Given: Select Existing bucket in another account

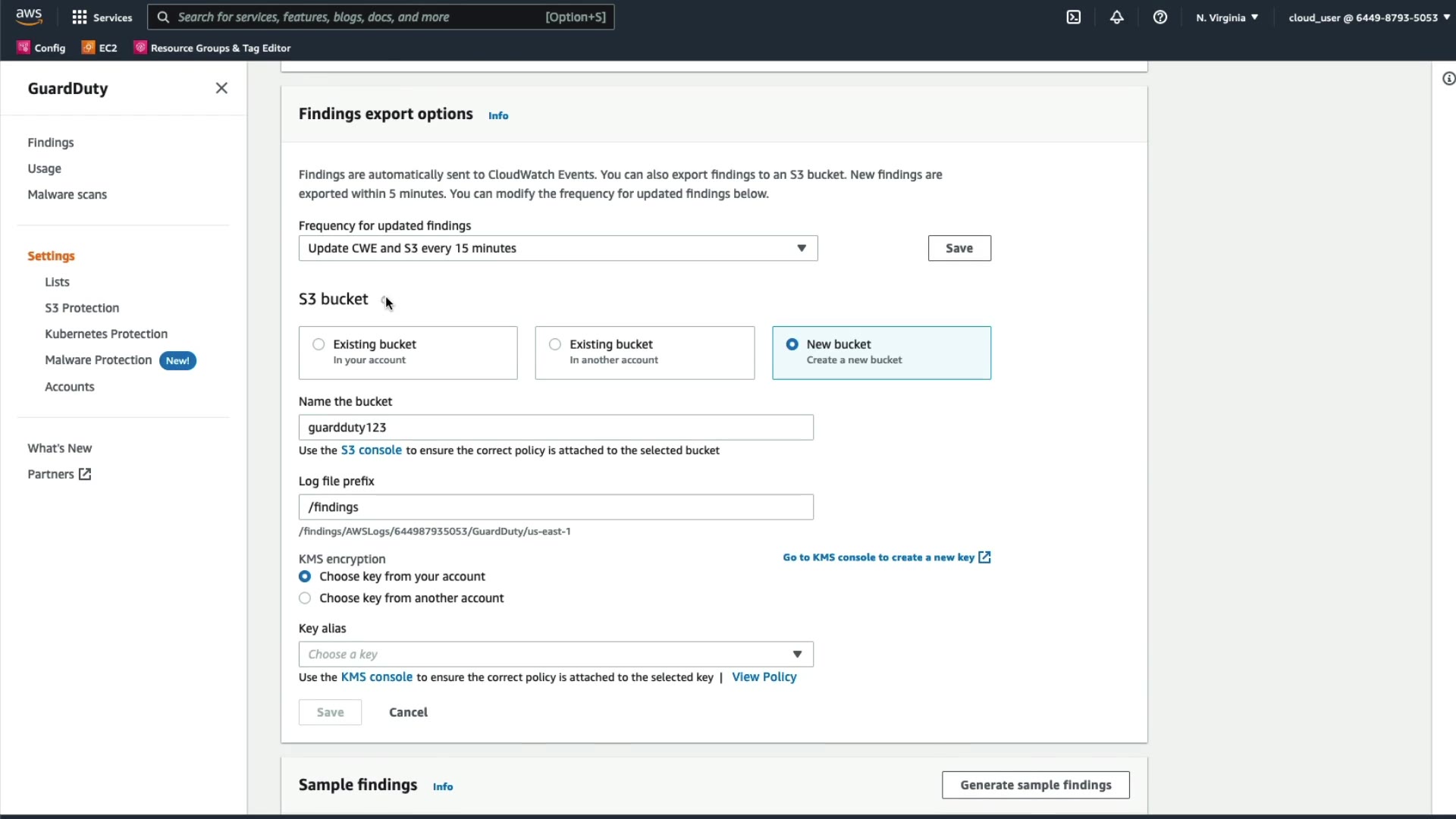Looking at the screenshot, I should (555, 344).
